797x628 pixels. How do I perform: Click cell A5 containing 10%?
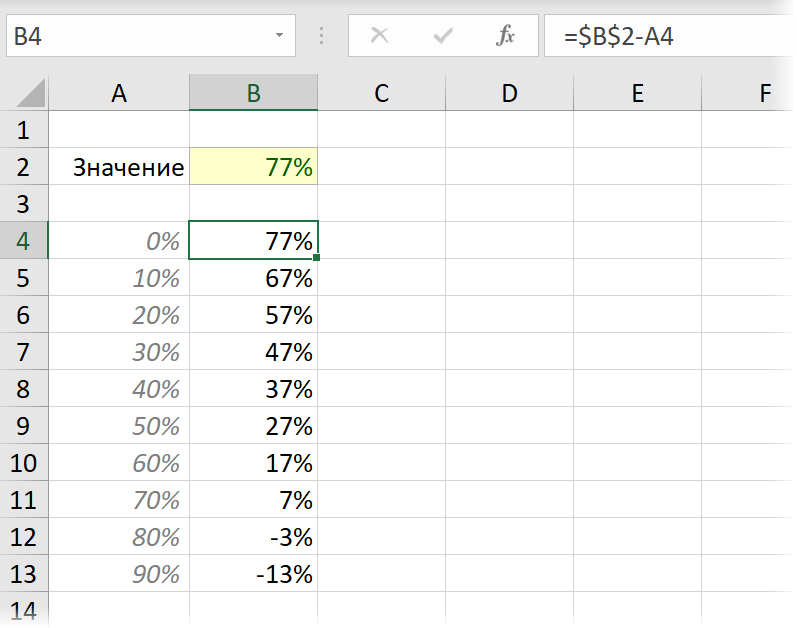[119, 277]
